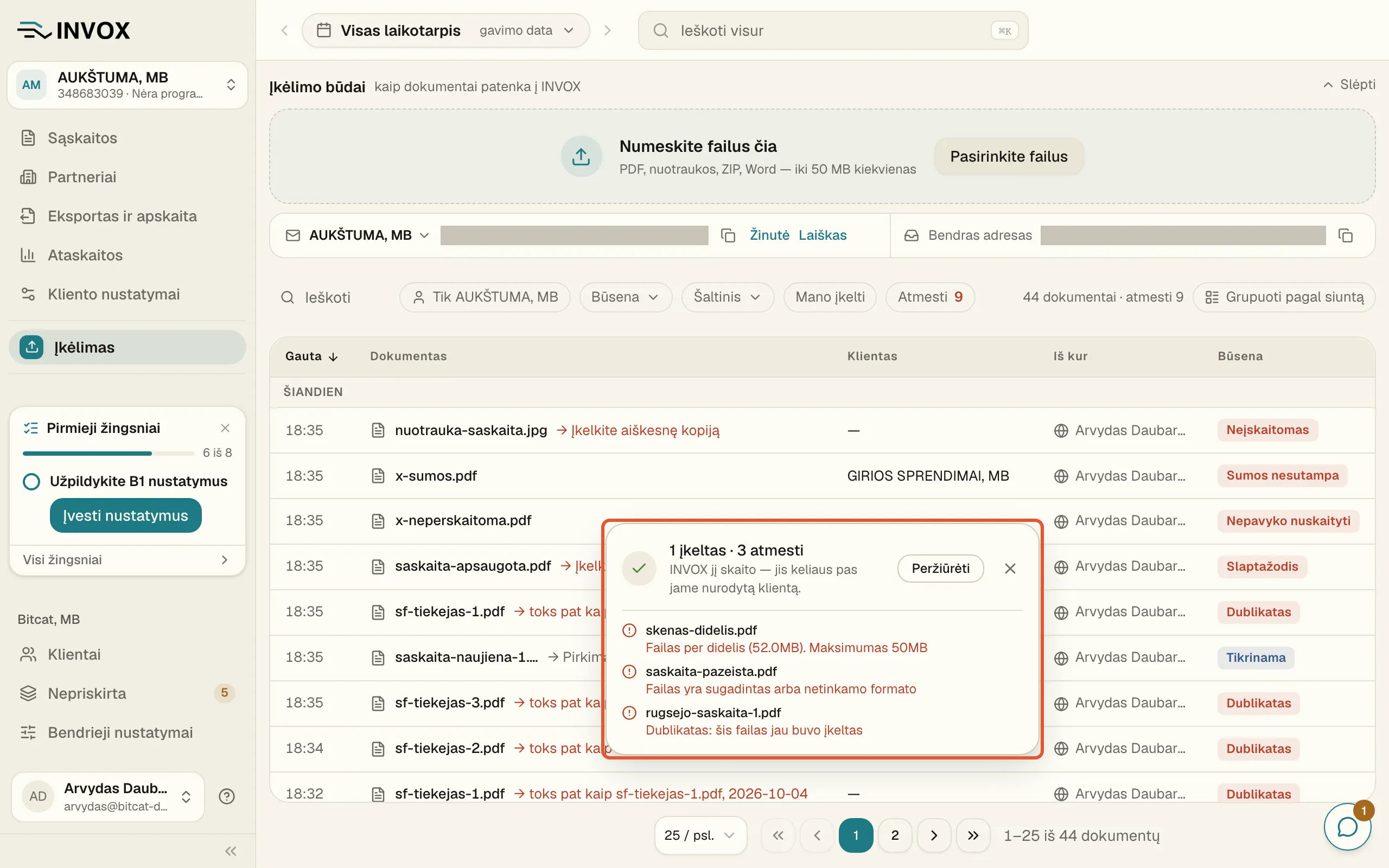Open x-sumos.pdf document

[436, 476]
